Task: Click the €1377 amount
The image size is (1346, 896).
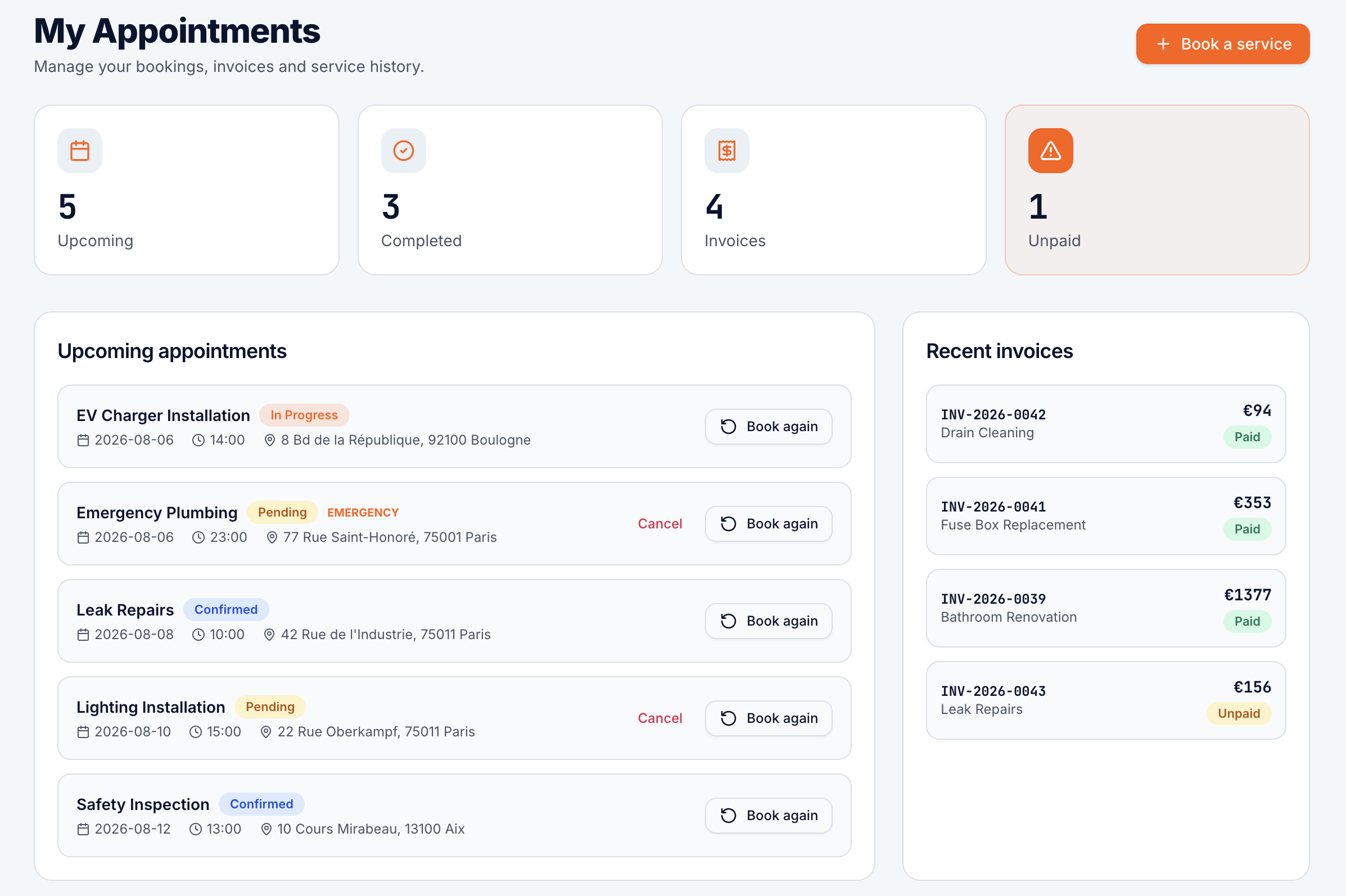Action: pyautogui.click(x=1247, y=595)
